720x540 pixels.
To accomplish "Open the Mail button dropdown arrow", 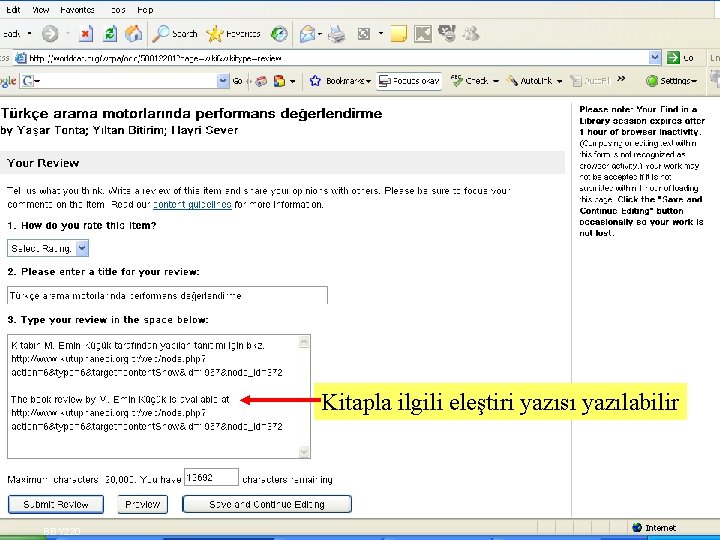I will coord(320,34).
